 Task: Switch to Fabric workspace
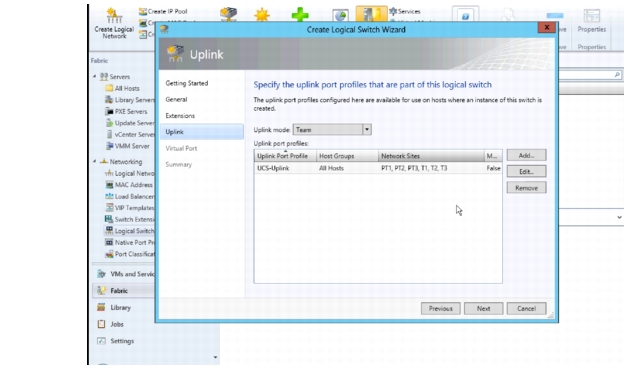coord(124,291)
